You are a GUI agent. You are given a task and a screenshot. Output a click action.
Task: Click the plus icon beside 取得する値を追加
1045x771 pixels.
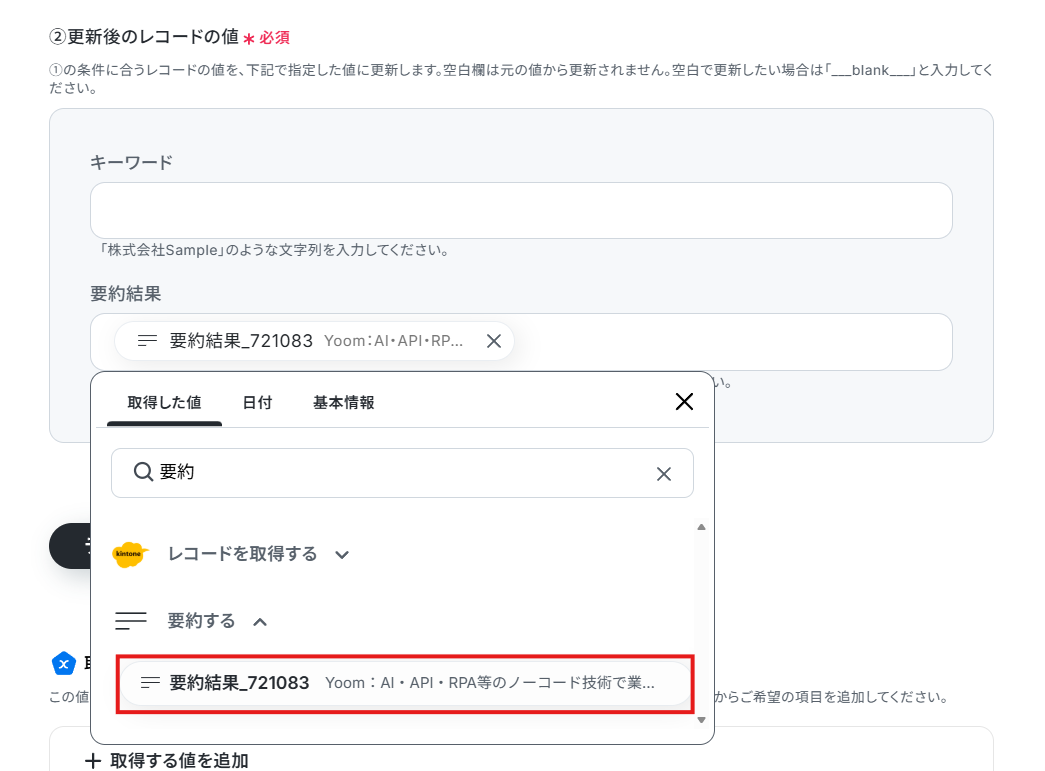[93, 761]
